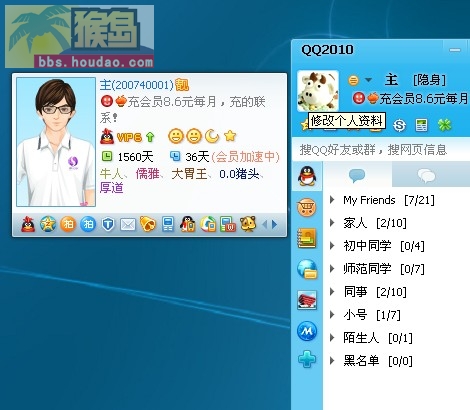Open the blue M sidebar icon
The image size is (470, 410).
point(307,331)
